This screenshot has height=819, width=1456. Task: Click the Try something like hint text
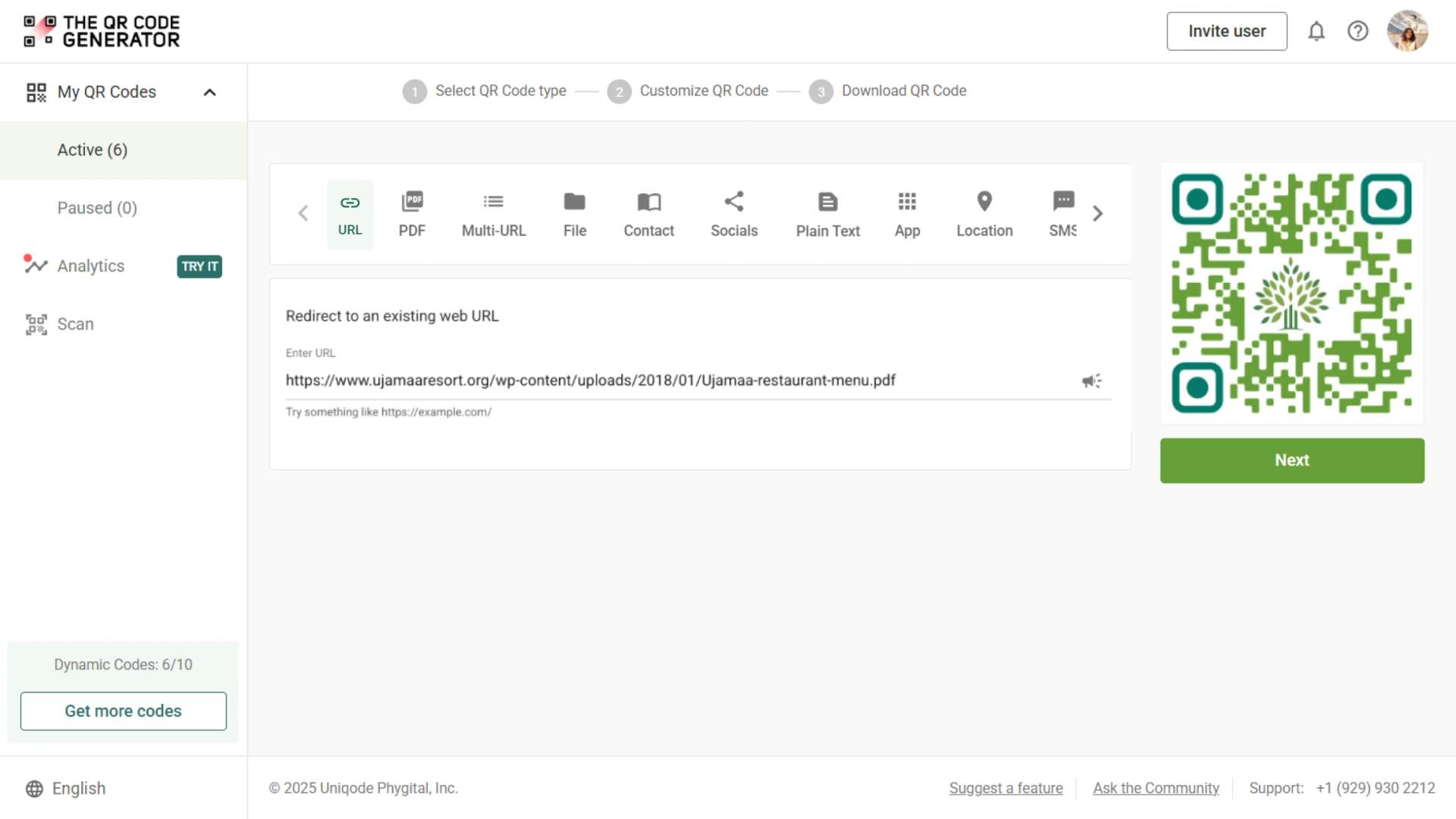pyautogui.click(x=388, y=413)
